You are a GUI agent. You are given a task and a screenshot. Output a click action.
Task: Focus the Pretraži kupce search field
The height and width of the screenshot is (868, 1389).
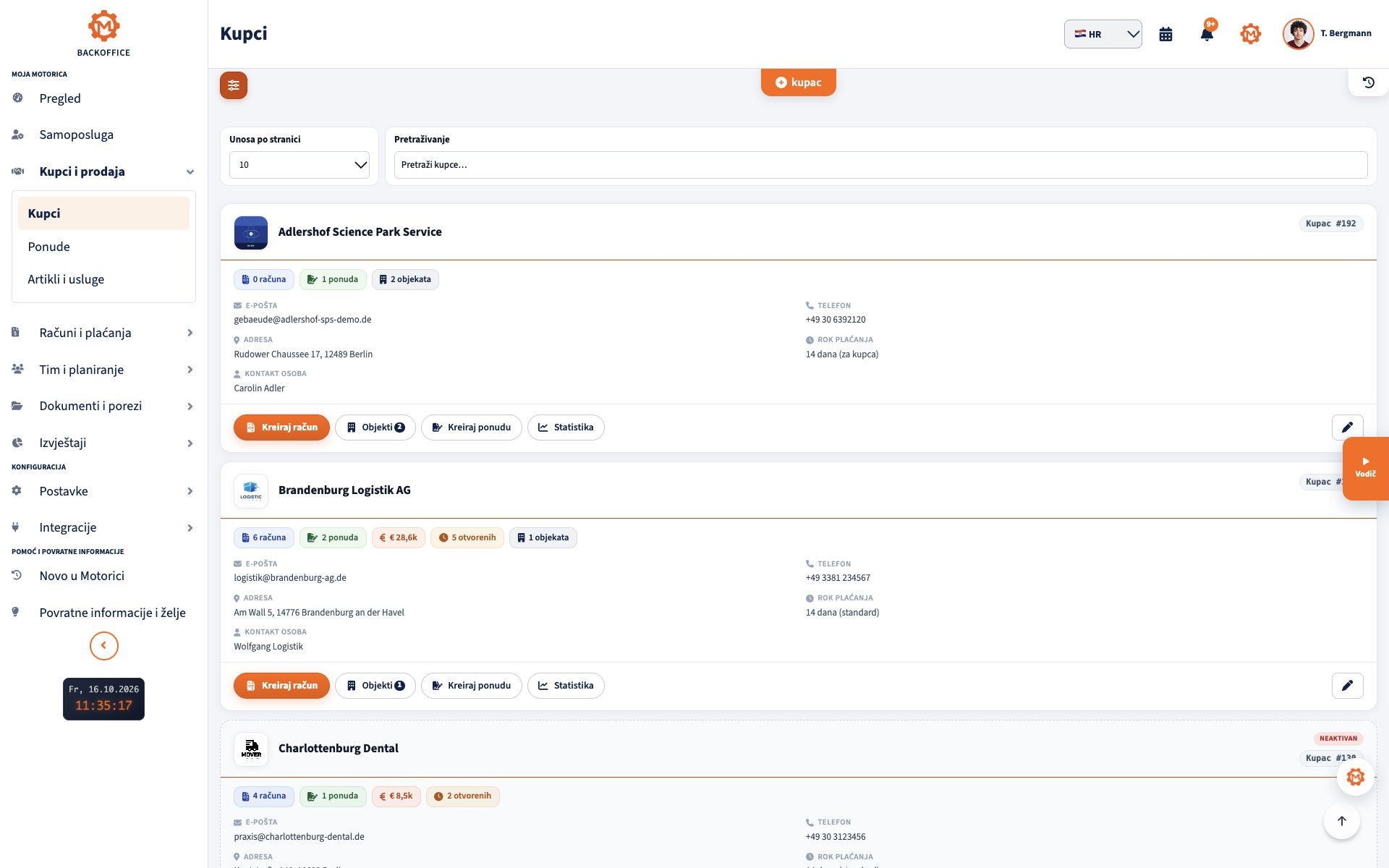tap(880, 165)
